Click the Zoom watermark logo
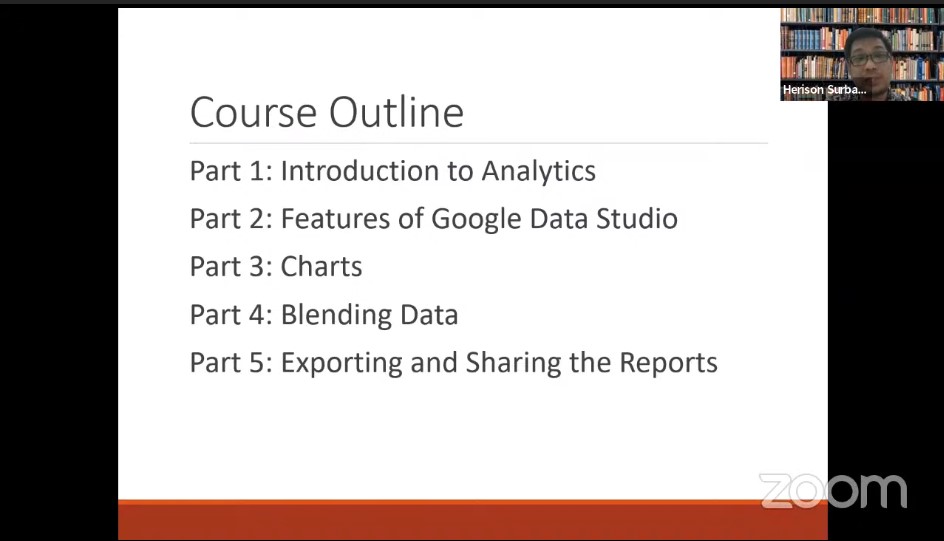 click(833, 491)
